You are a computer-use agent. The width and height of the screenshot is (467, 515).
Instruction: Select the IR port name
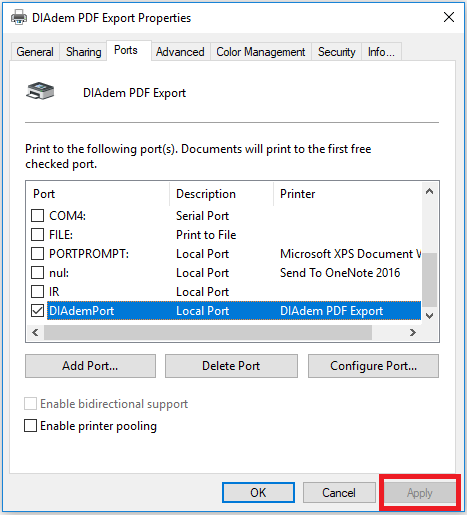coord(54,292)
